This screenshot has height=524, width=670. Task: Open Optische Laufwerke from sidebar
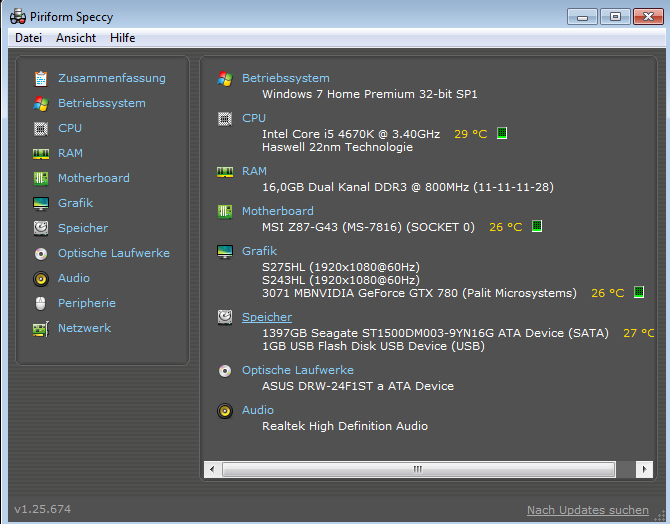click(x=114, y=253)
